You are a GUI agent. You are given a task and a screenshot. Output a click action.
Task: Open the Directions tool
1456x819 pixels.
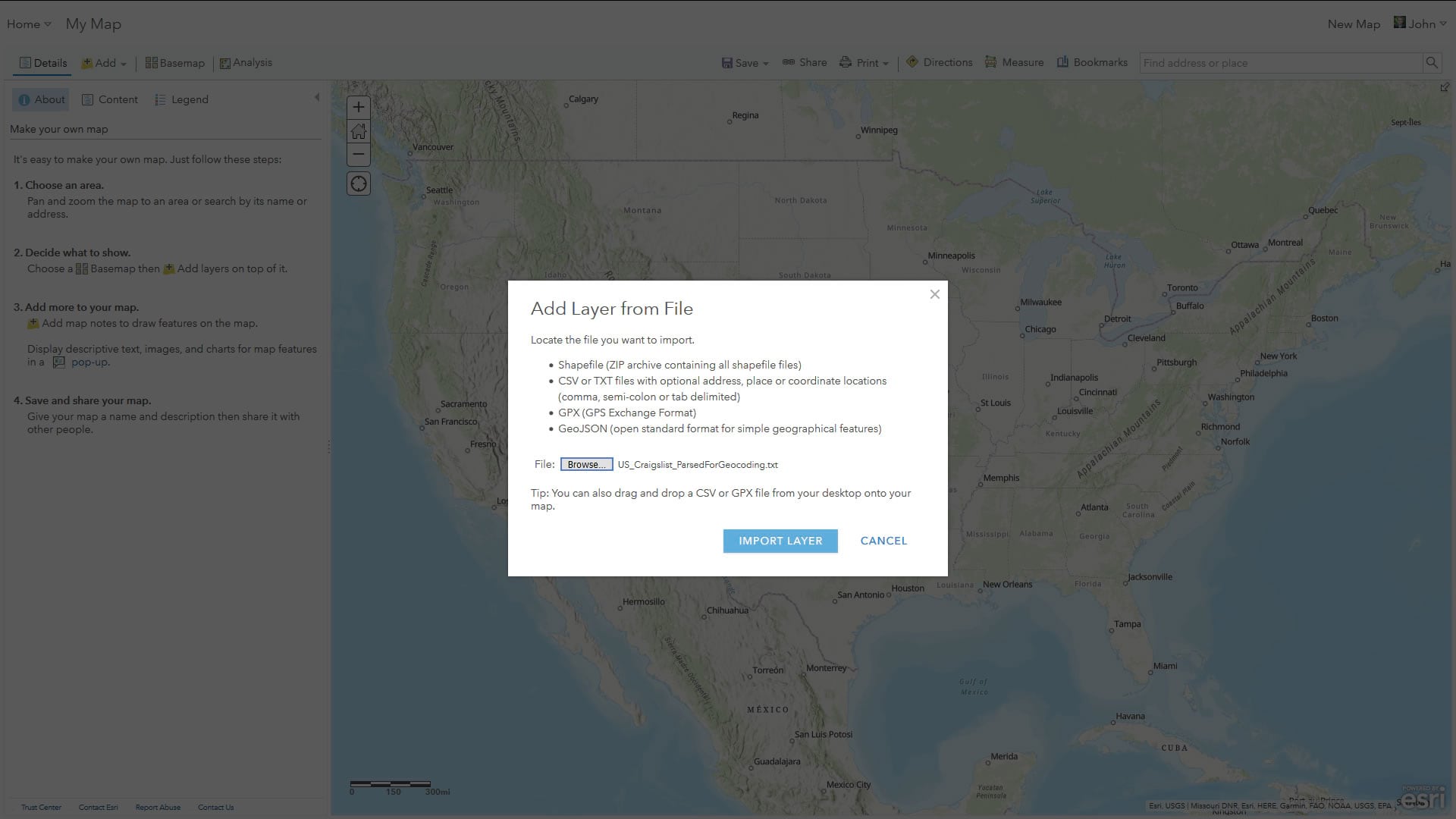(x=939, y=63)
